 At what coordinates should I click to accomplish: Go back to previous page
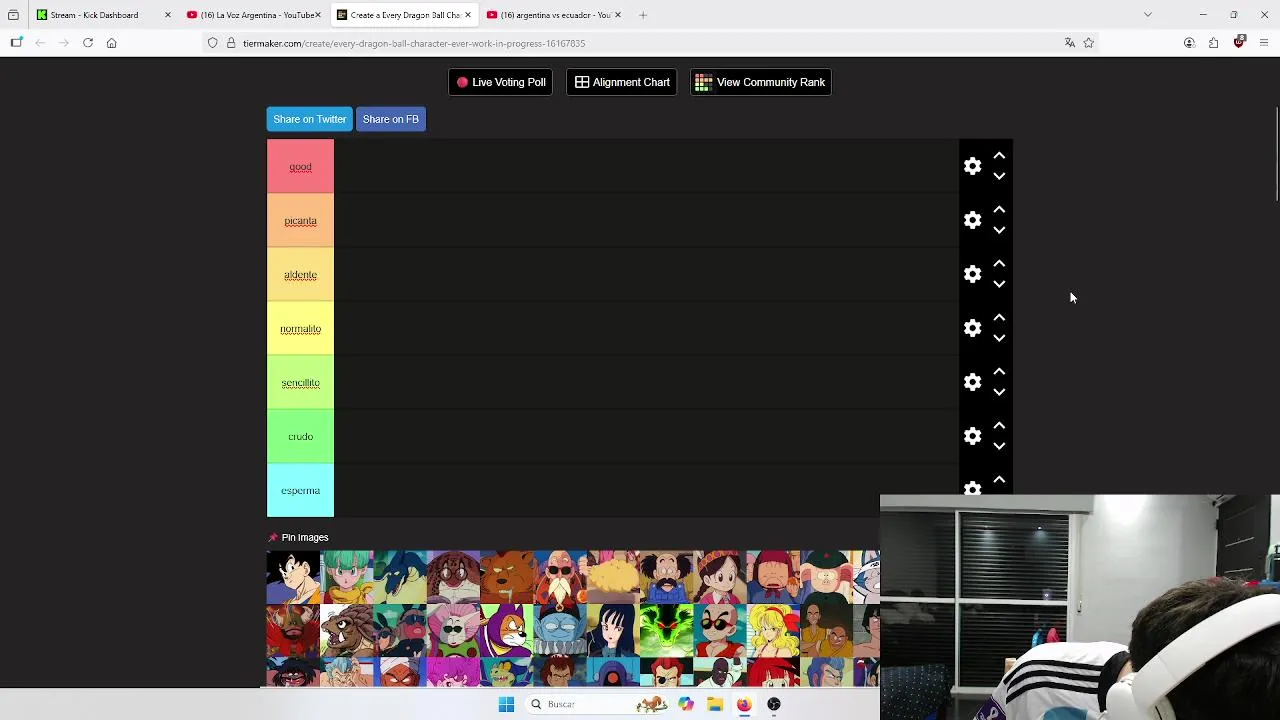point(40,43)
